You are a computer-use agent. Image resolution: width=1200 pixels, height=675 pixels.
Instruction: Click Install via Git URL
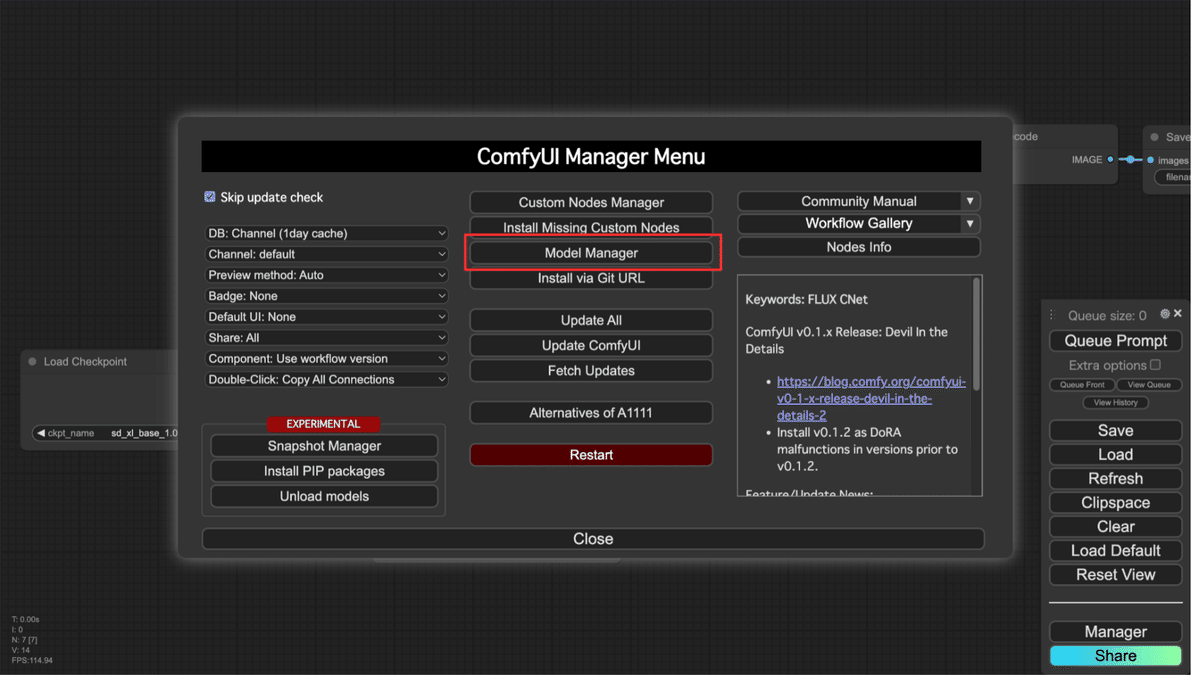click(x=591, y=278)
